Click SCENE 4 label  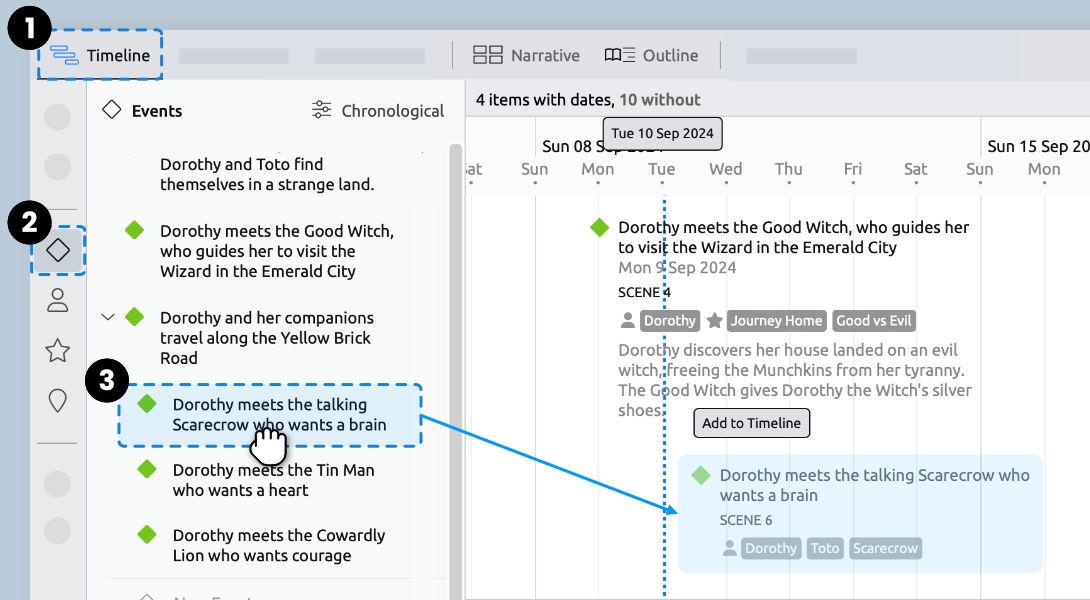tap(644, 292)
